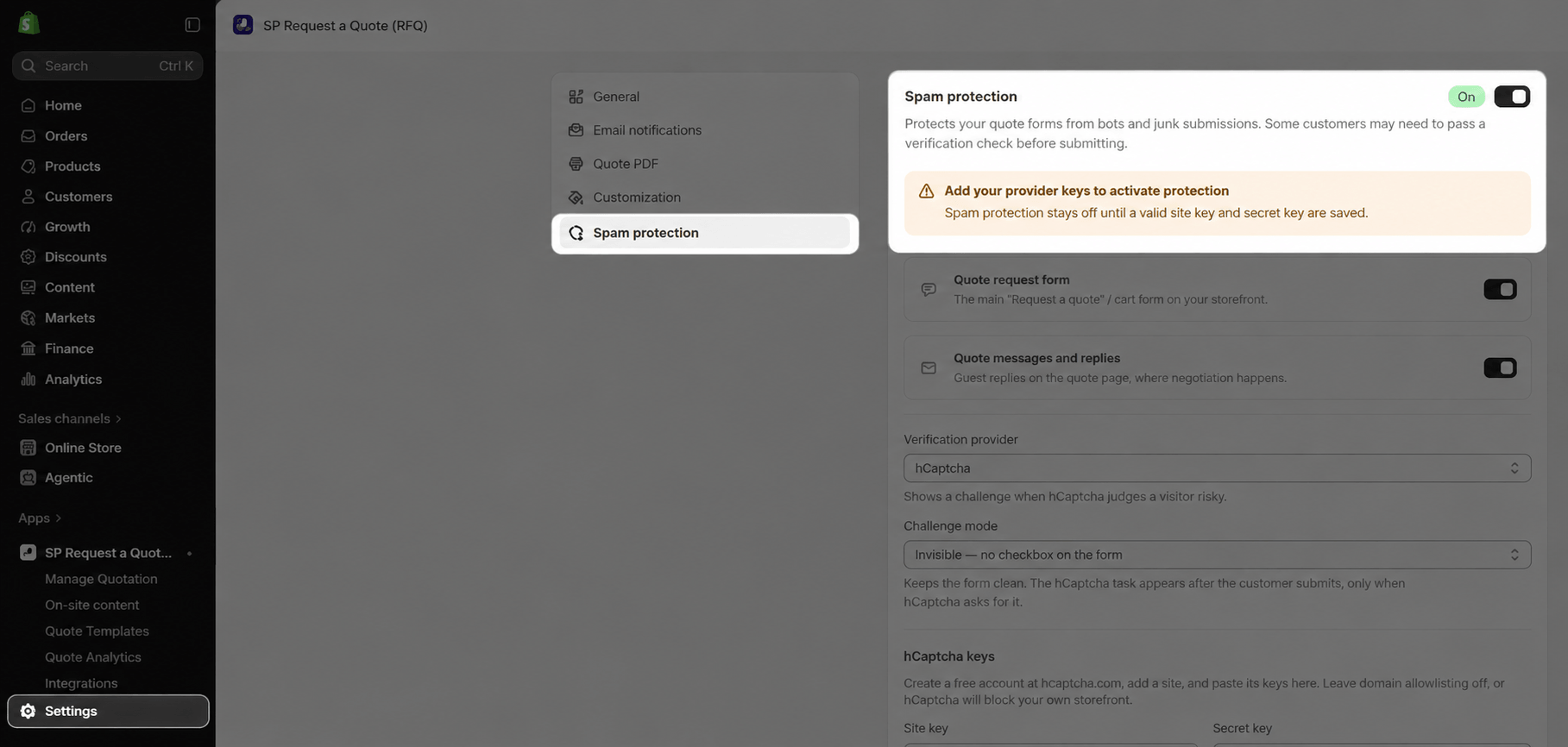This screenshot has width=1568, height=747.
Task: Go to On-site content in the app menu
Action: (91, 605)
